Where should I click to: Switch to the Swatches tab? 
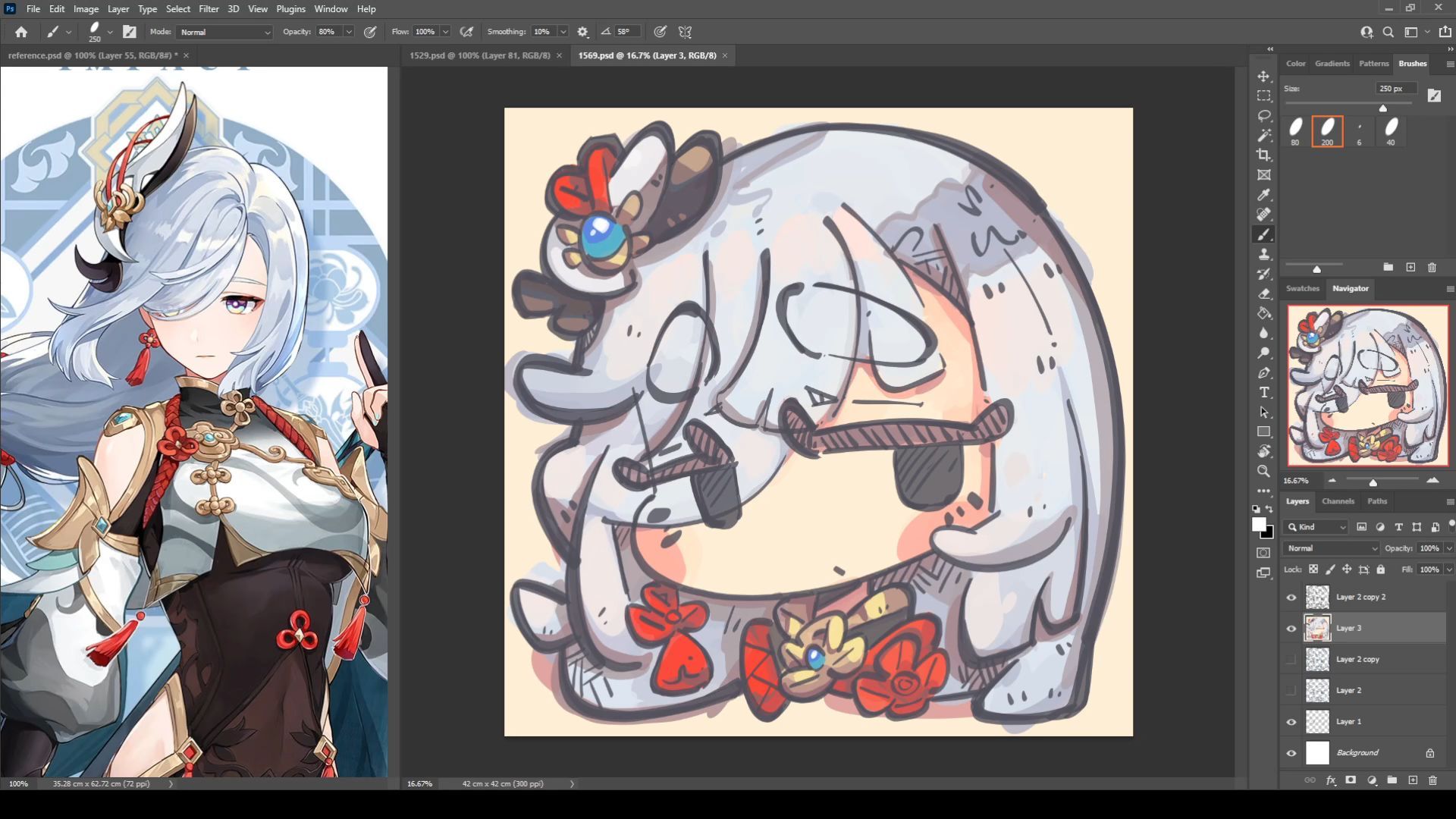click(1302, 288)
